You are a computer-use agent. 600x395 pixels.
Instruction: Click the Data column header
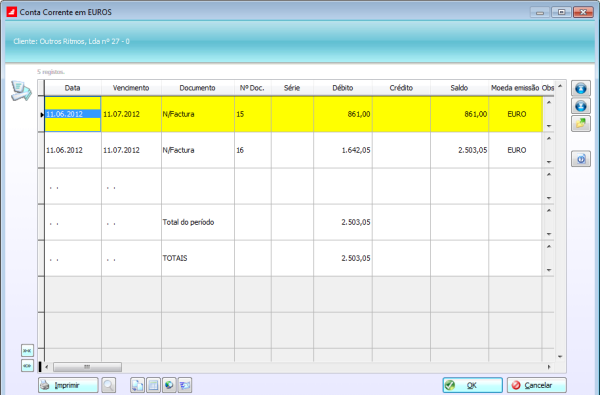click(x=73, y=88)
